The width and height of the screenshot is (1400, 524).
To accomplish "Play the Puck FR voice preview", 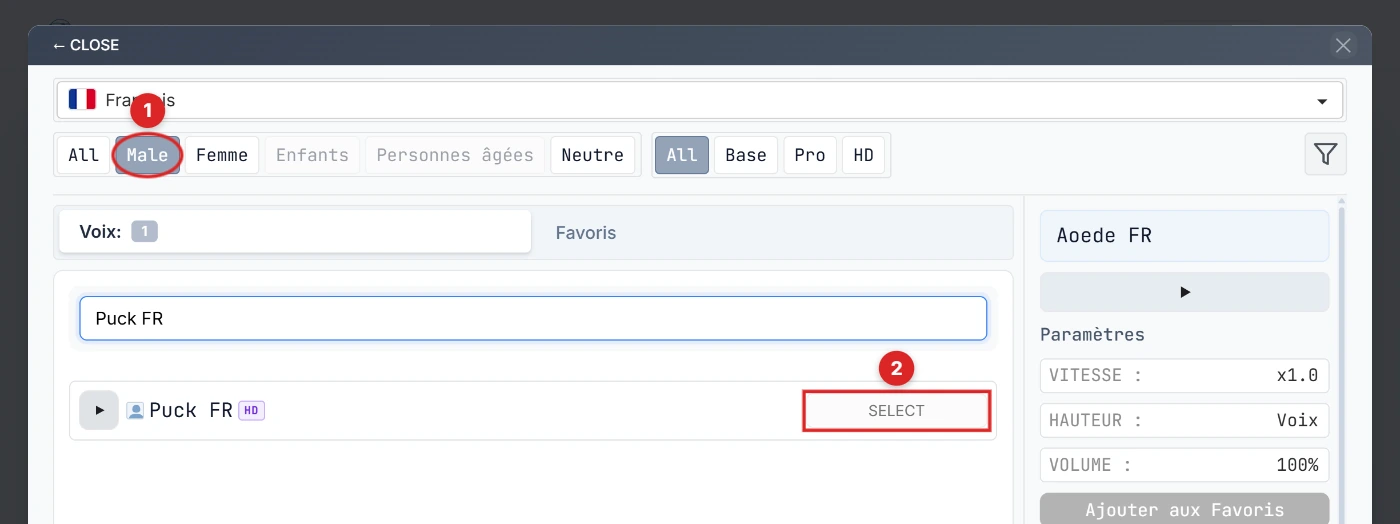I will click(99, 410).
